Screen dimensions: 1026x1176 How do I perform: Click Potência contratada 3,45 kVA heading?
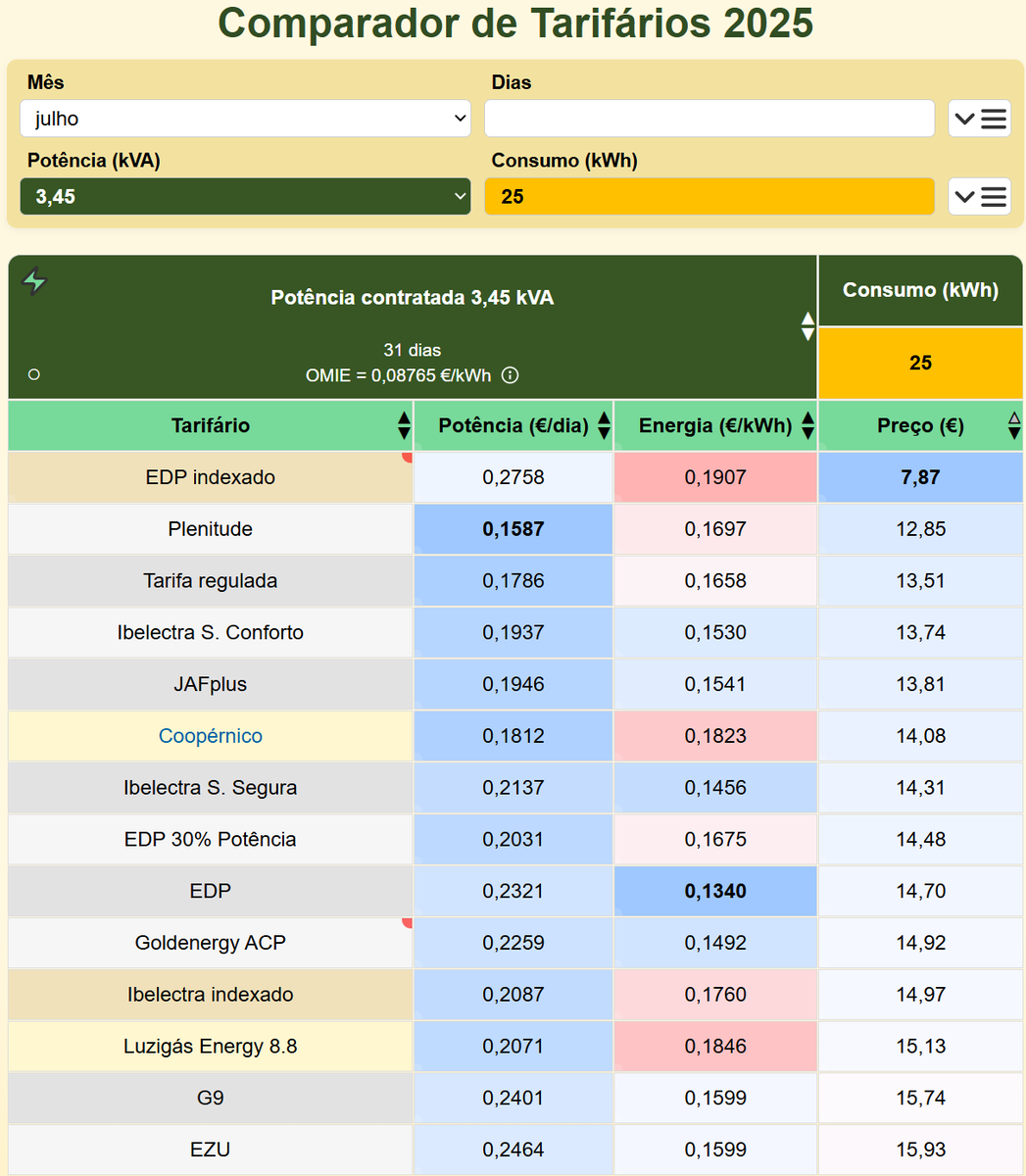(x=413, y=298)
